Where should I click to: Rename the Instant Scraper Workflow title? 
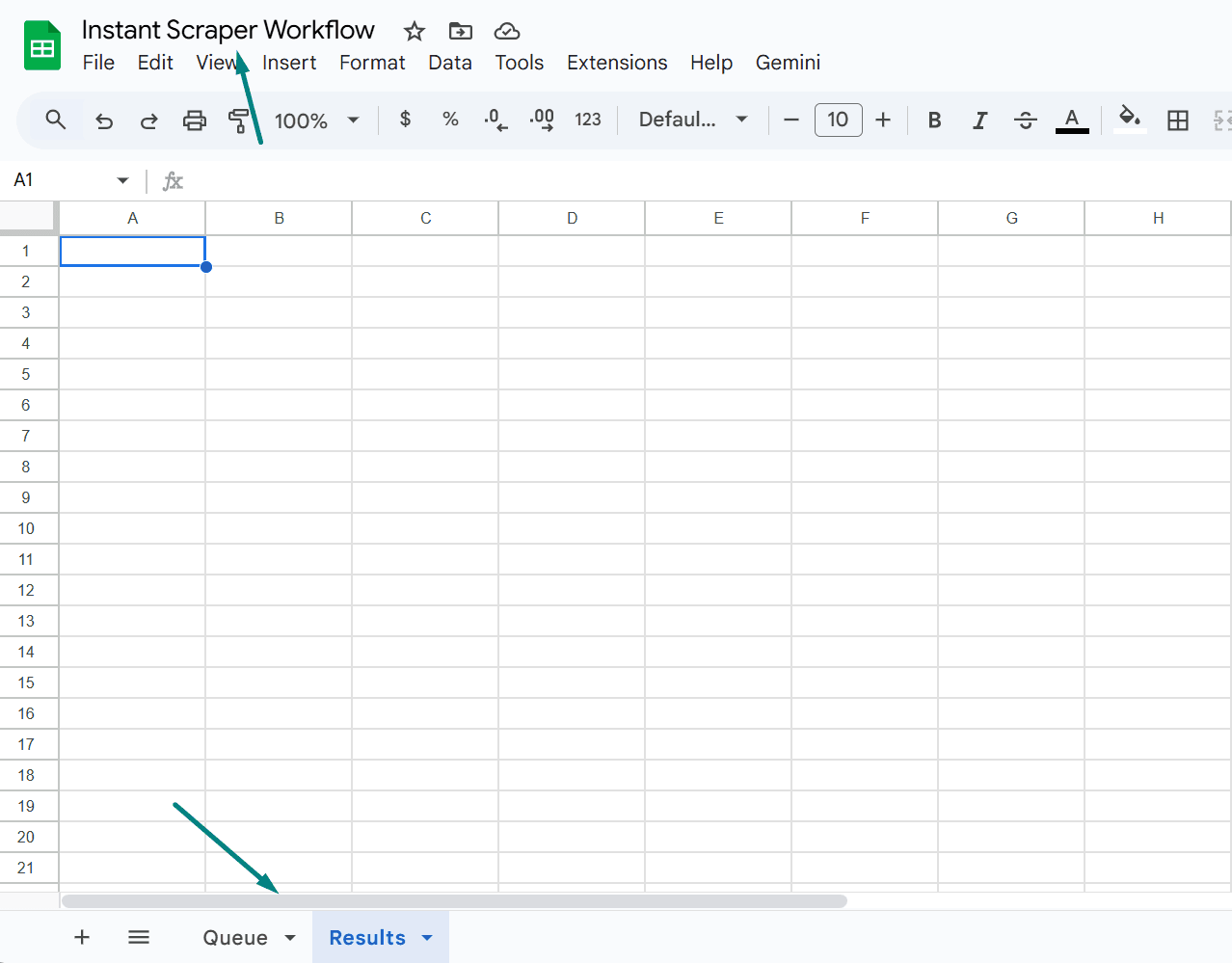pos(228,30)
